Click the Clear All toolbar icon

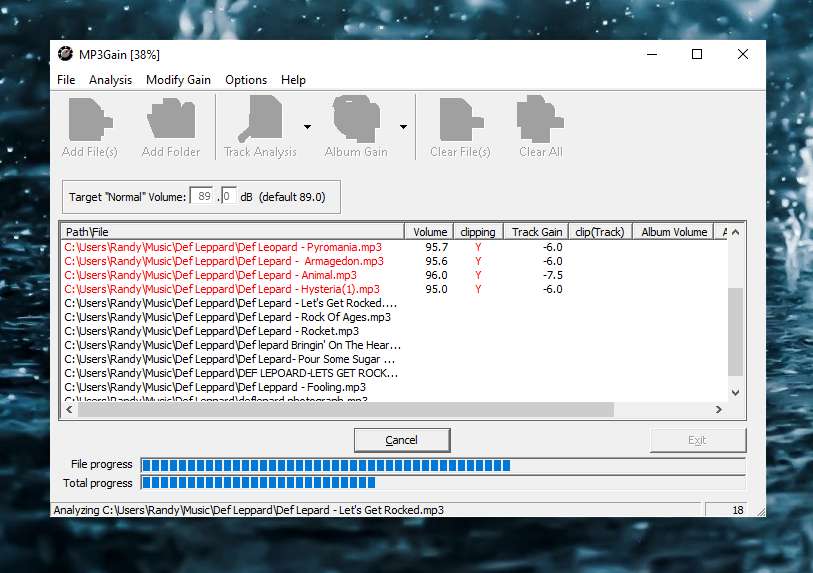540,119
